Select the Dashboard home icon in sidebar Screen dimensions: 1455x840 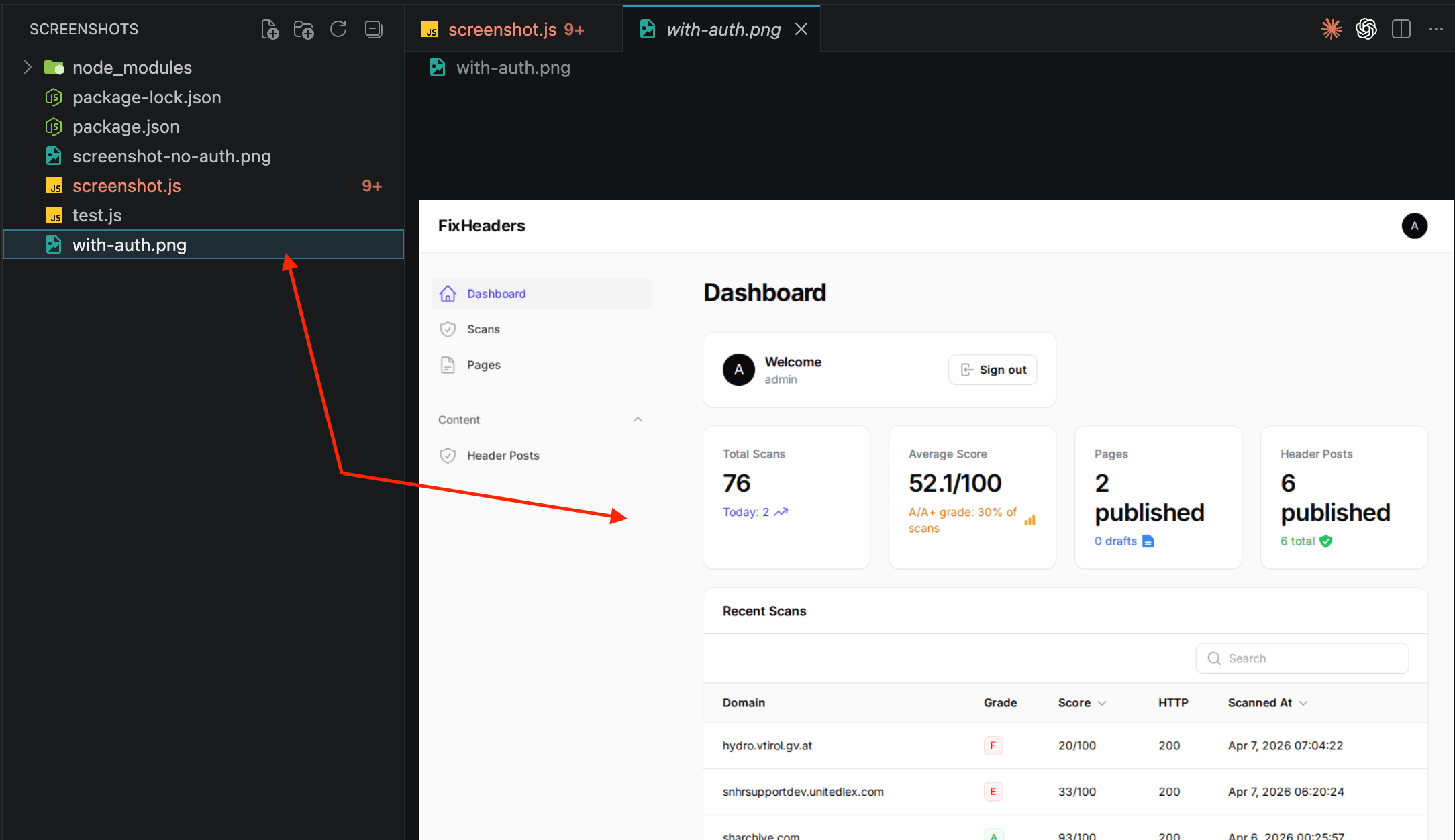coord(448,293)
